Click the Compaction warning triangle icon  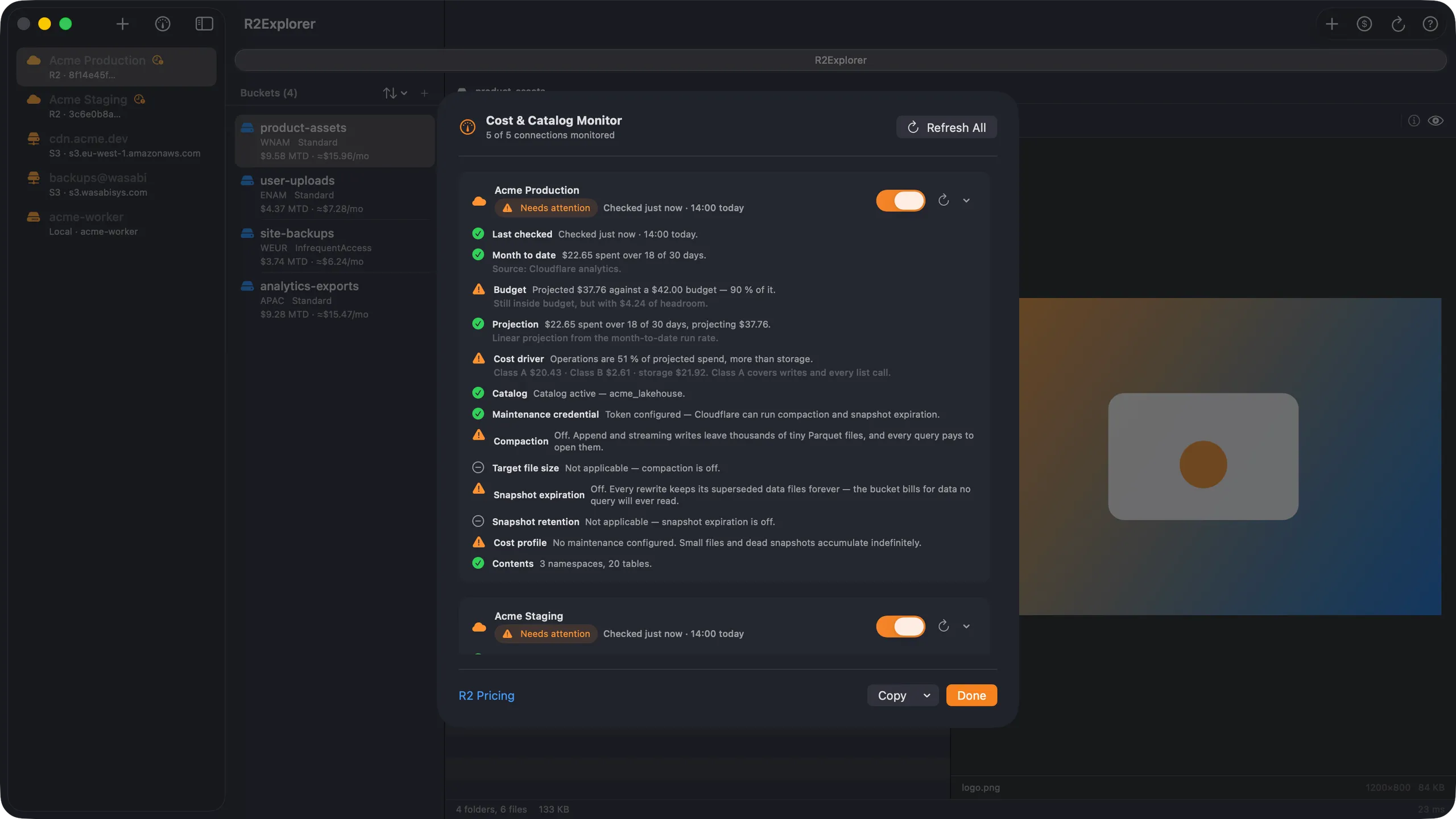pyautogui.click(x=479, y=435)
